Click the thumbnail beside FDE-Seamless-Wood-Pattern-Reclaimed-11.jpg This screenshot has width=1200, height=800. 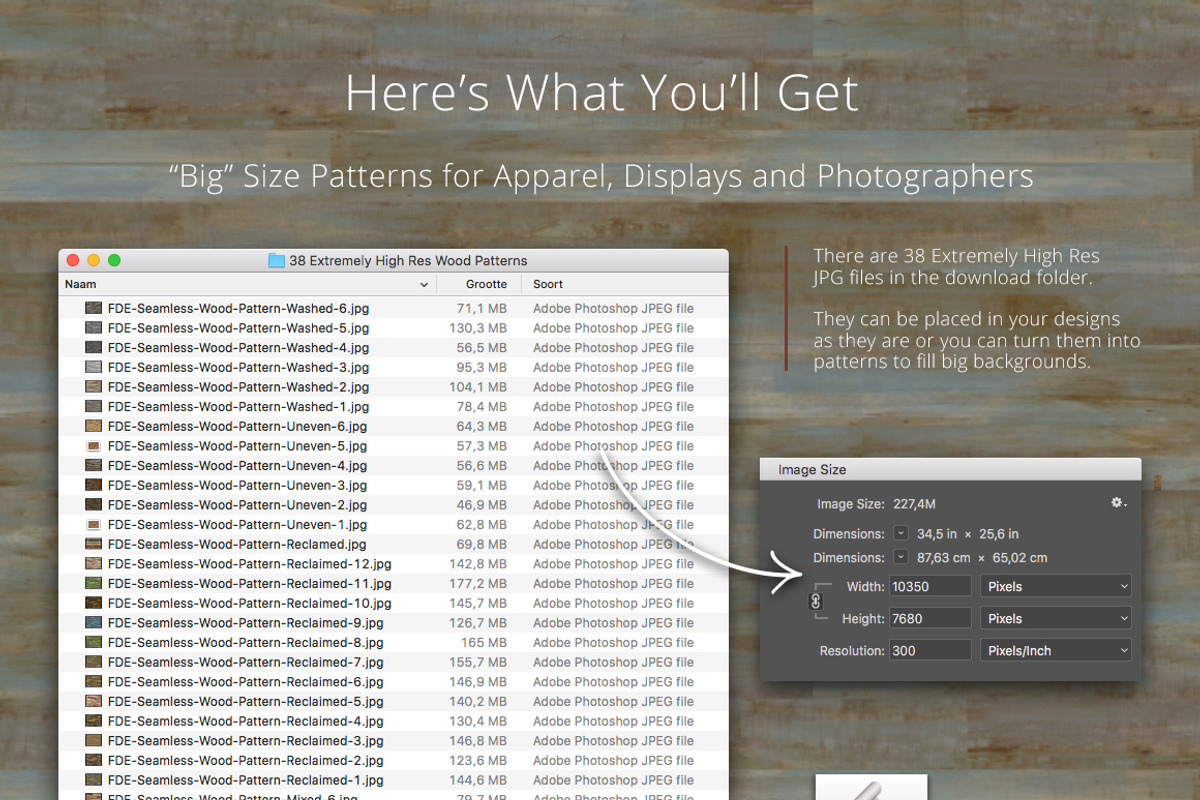[93, 583]
